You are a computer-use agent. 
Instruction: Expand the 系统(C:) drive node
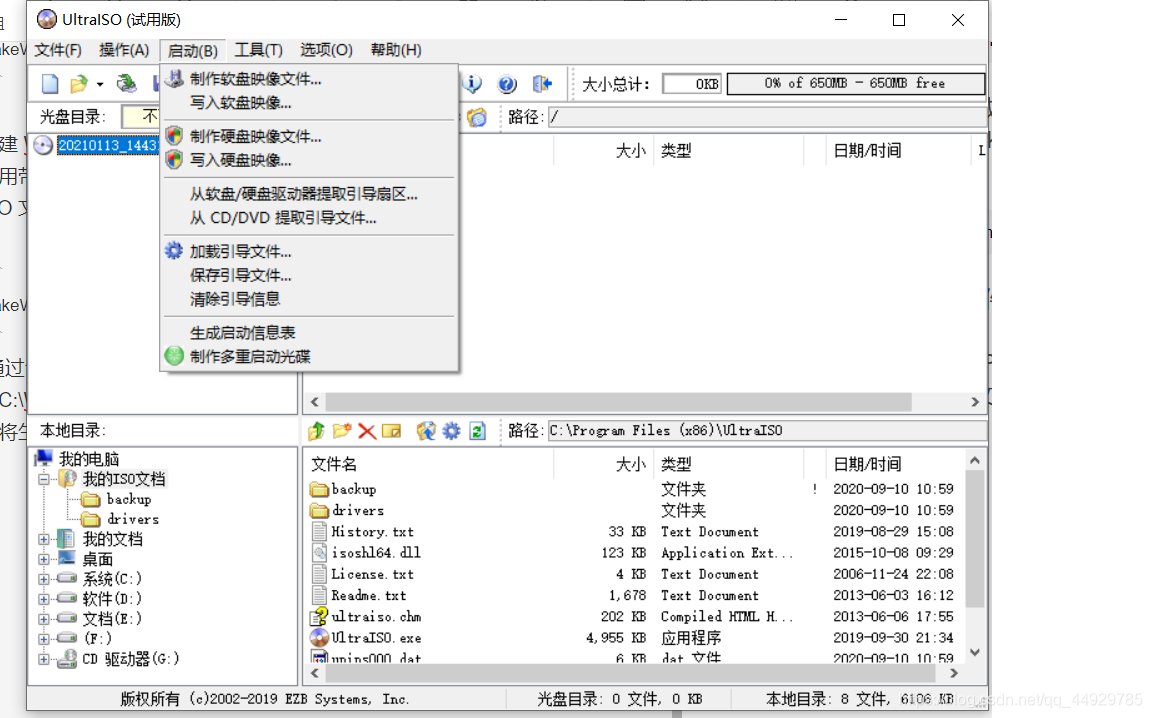(44, 579)
